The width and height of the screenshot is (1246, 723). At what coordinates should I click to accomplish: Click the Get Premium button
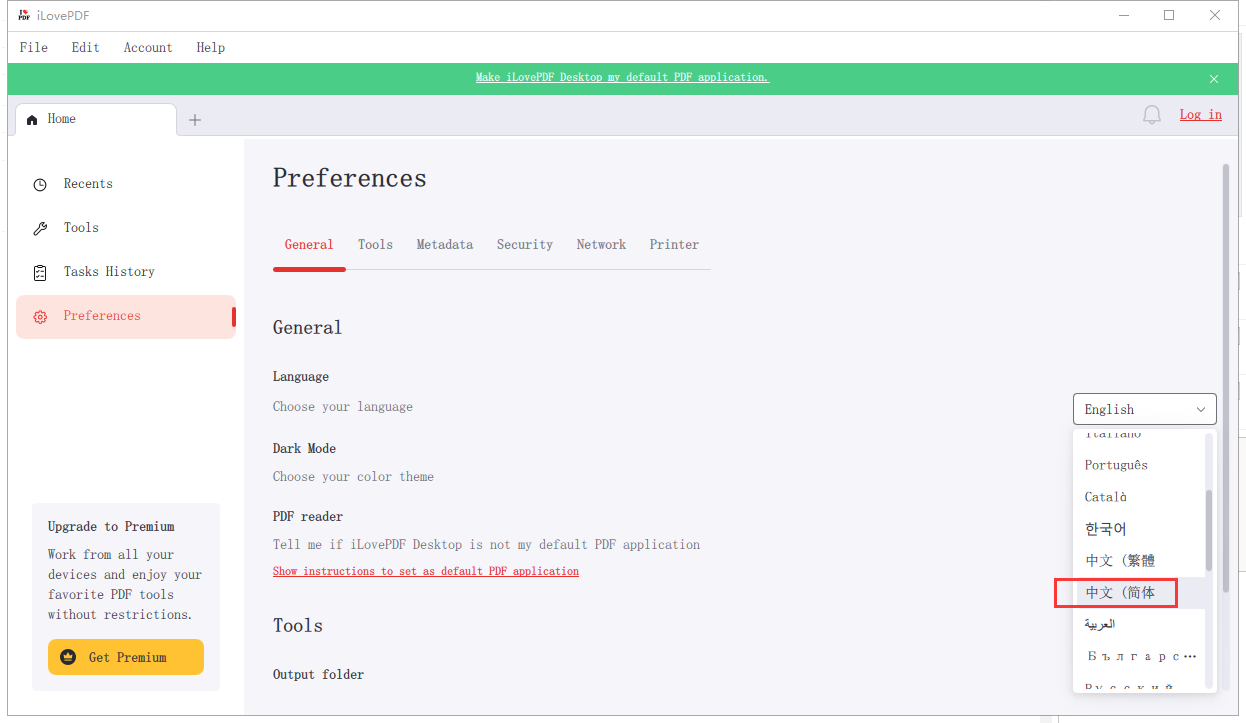(126, 657)
